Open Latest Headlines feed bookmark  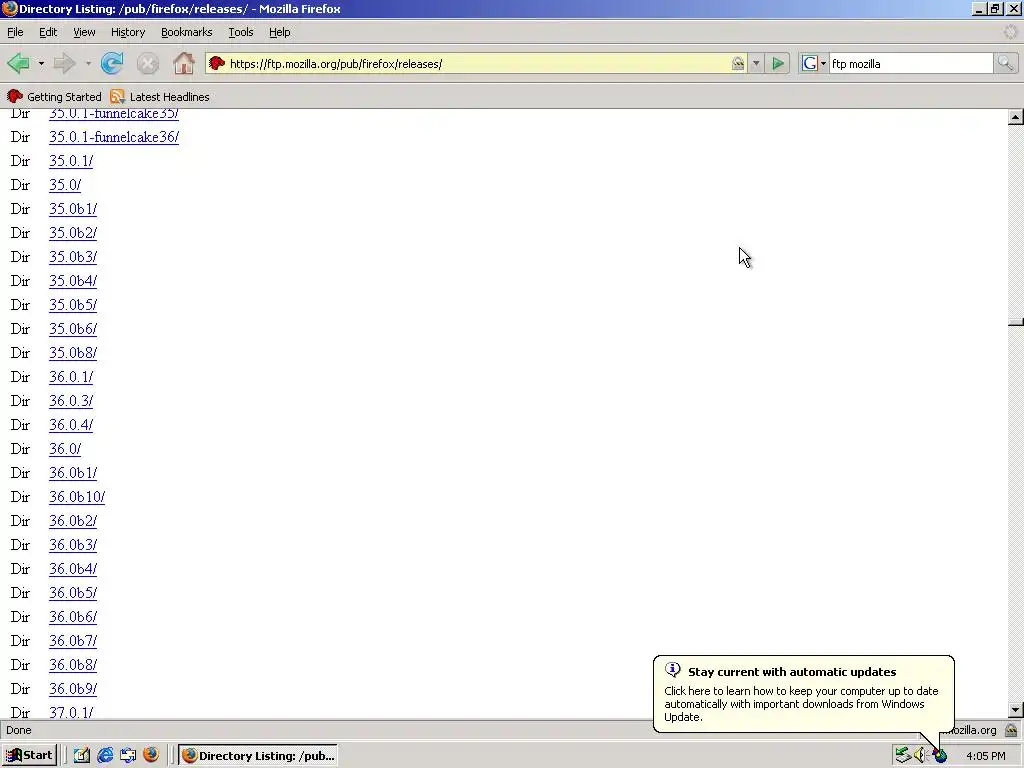pyautogui.click(x=160, y=97)
